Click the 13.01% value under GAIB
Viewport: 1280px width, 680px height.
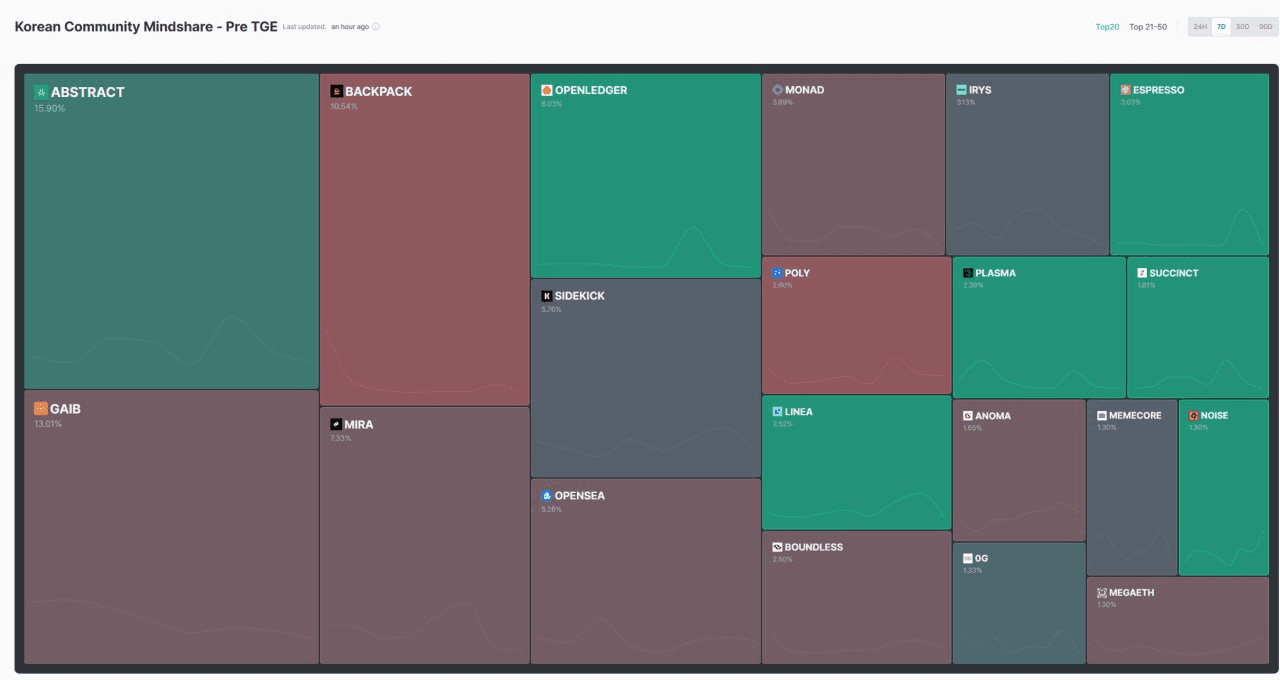pyautogui.click(x=48, y=424)
